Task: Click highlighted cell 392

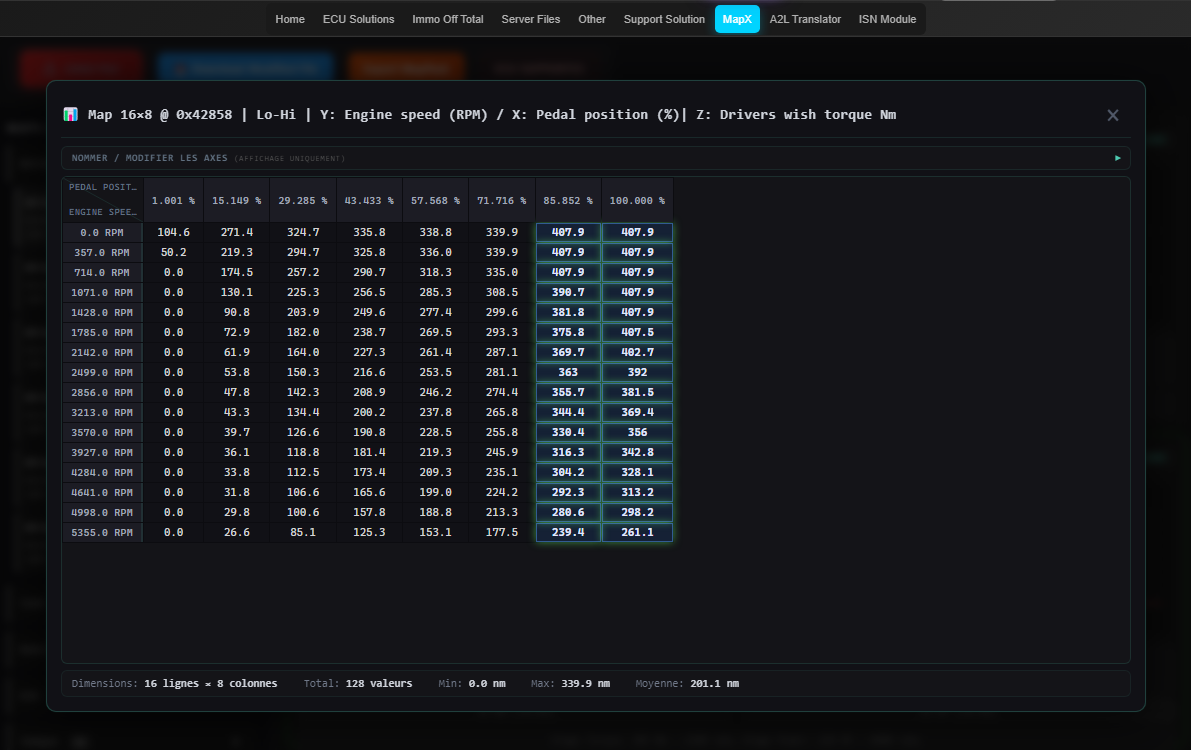Action: pos(637,372)
